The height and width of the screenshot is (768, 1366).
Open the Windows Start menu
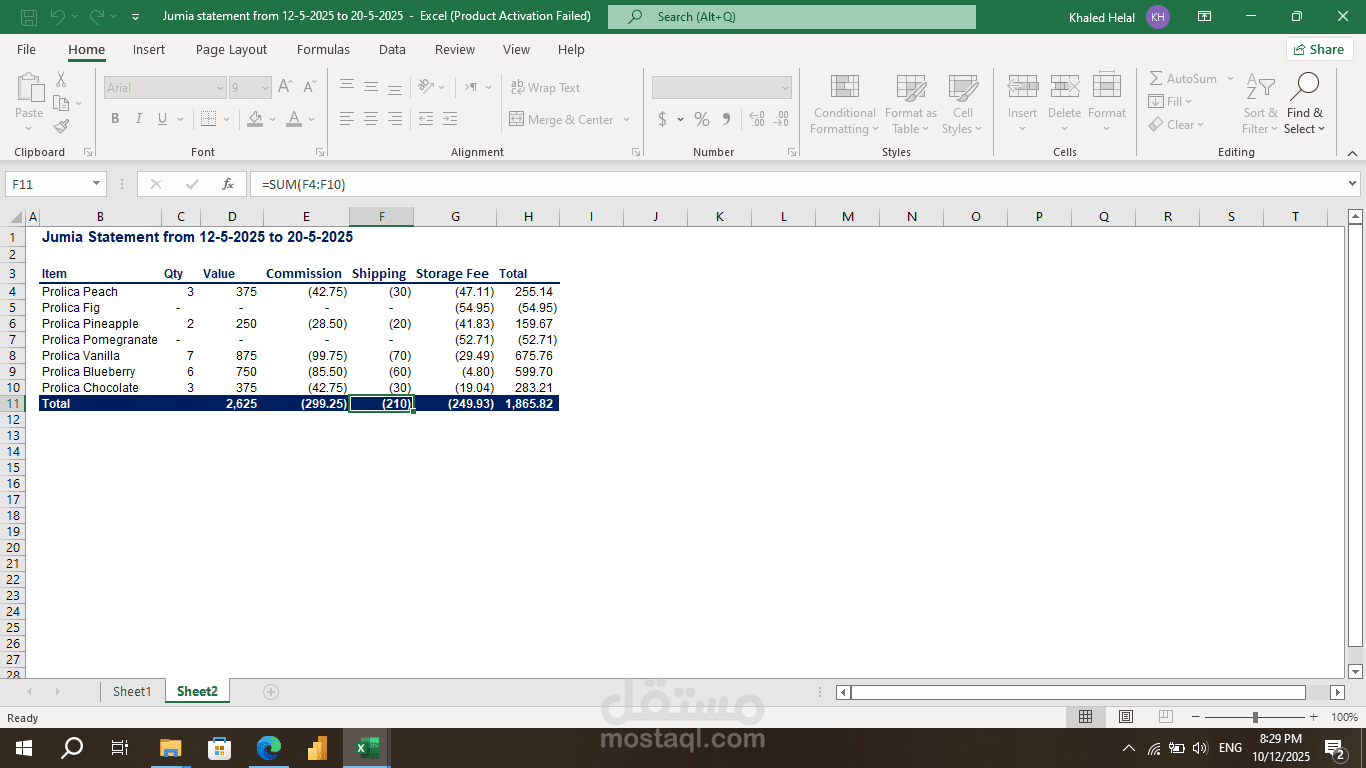[23, 748]
